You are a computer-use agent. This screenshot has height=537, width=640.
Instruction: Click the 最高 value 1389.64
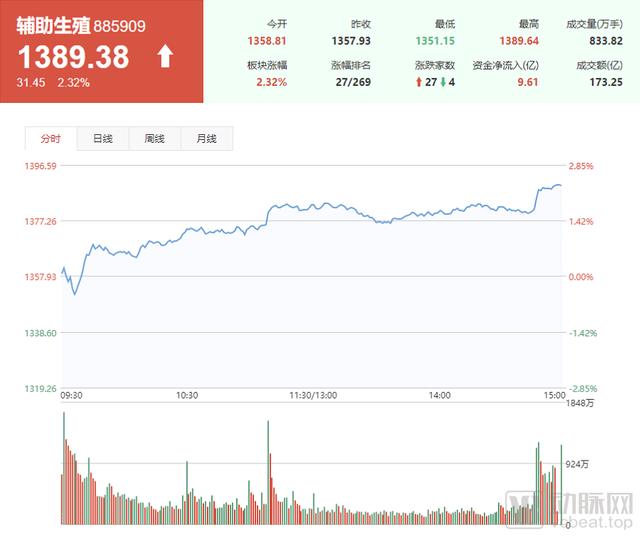point(519,41)
